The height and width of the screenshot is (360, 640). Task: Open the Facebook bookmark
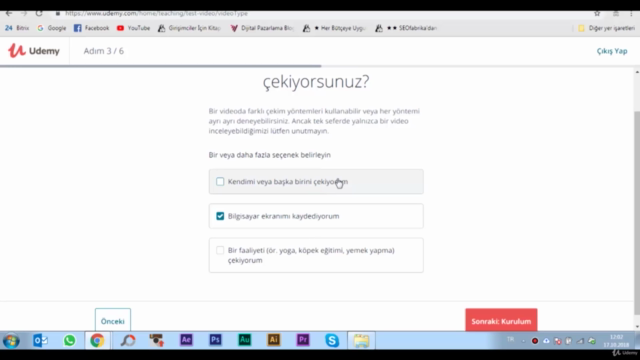[x=91, y=28]
